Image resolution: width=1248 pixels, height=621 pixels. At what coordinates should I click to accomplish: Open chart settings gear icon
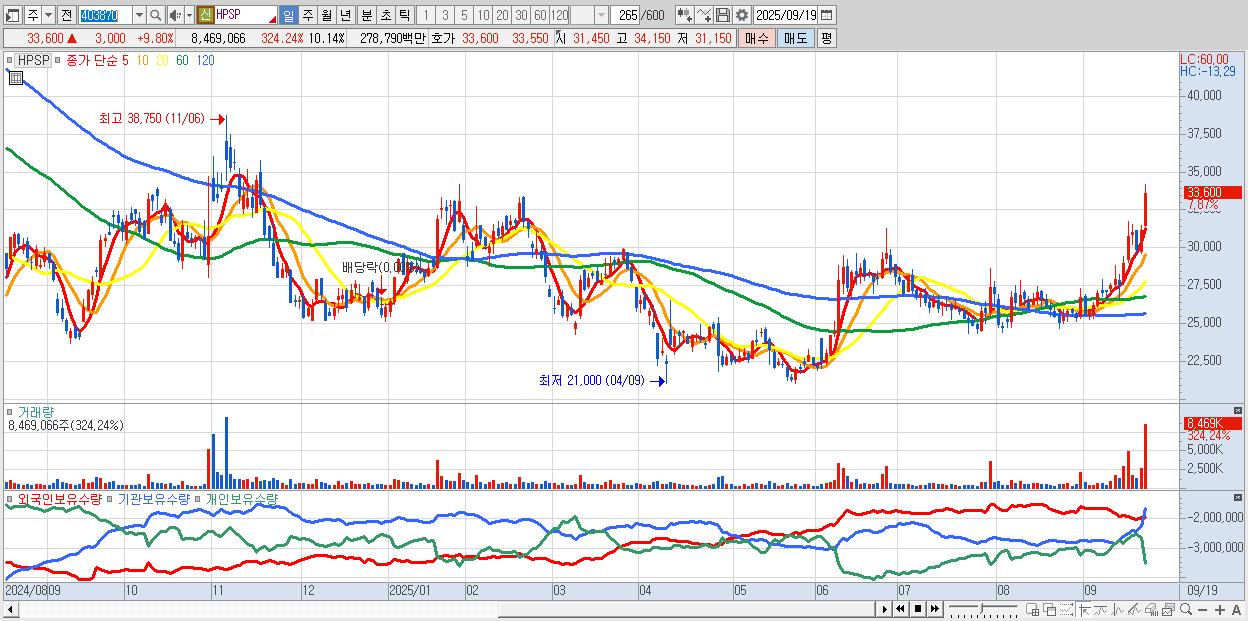pos(742,15)
